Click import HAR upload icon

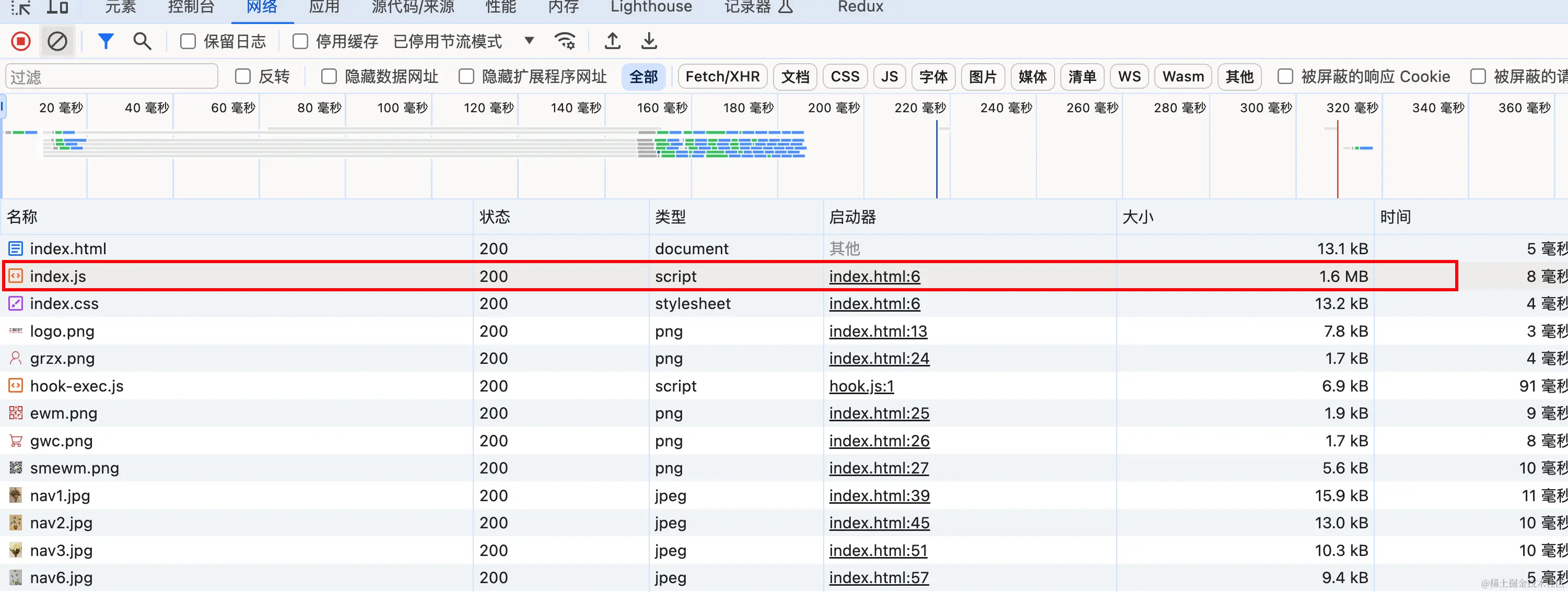(x=612, y=41)
